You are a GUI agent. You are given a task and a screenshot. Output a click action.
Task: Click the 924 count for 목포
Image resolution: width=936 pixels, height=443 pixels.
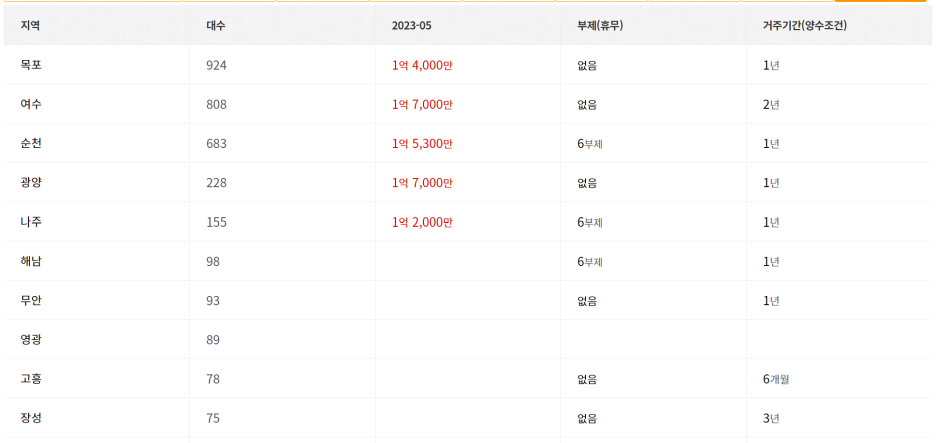[217, 66]
